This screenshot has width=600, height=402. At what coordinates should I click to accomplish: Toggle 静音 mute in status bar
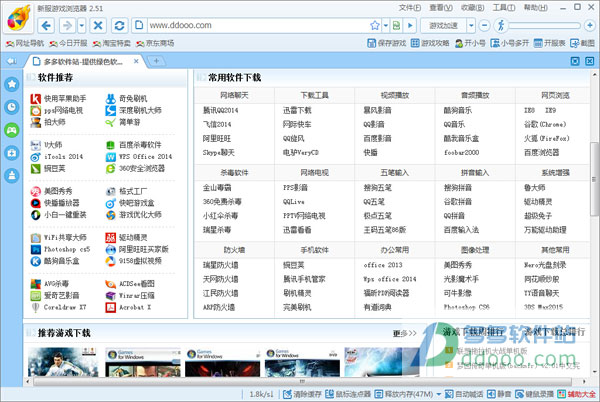pos(499,394)
